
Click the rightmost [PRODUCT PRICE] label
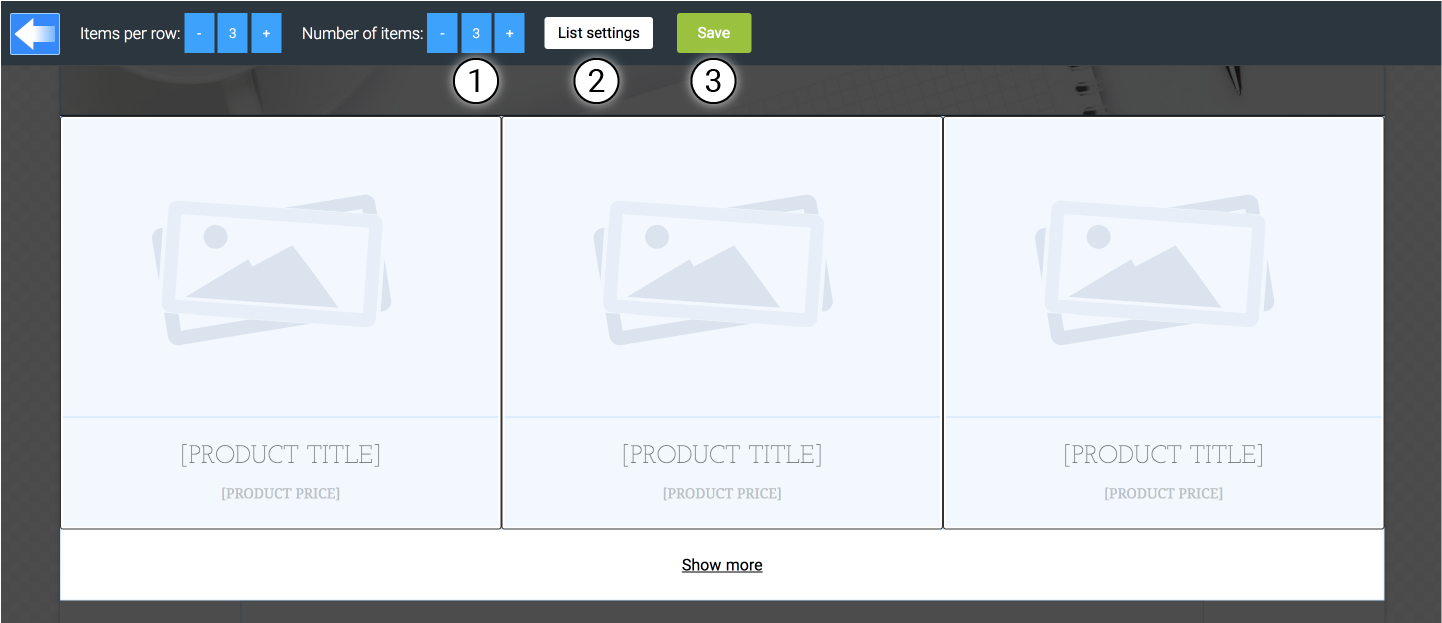pos(1163,494)
